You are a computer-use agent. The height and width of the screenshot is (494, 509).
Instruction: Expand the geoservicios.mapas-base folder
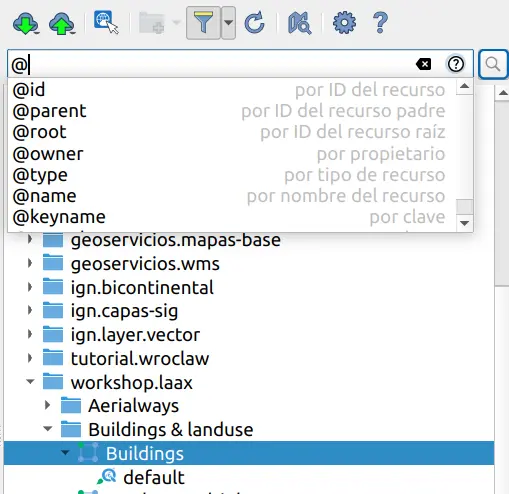click(30, 239)
